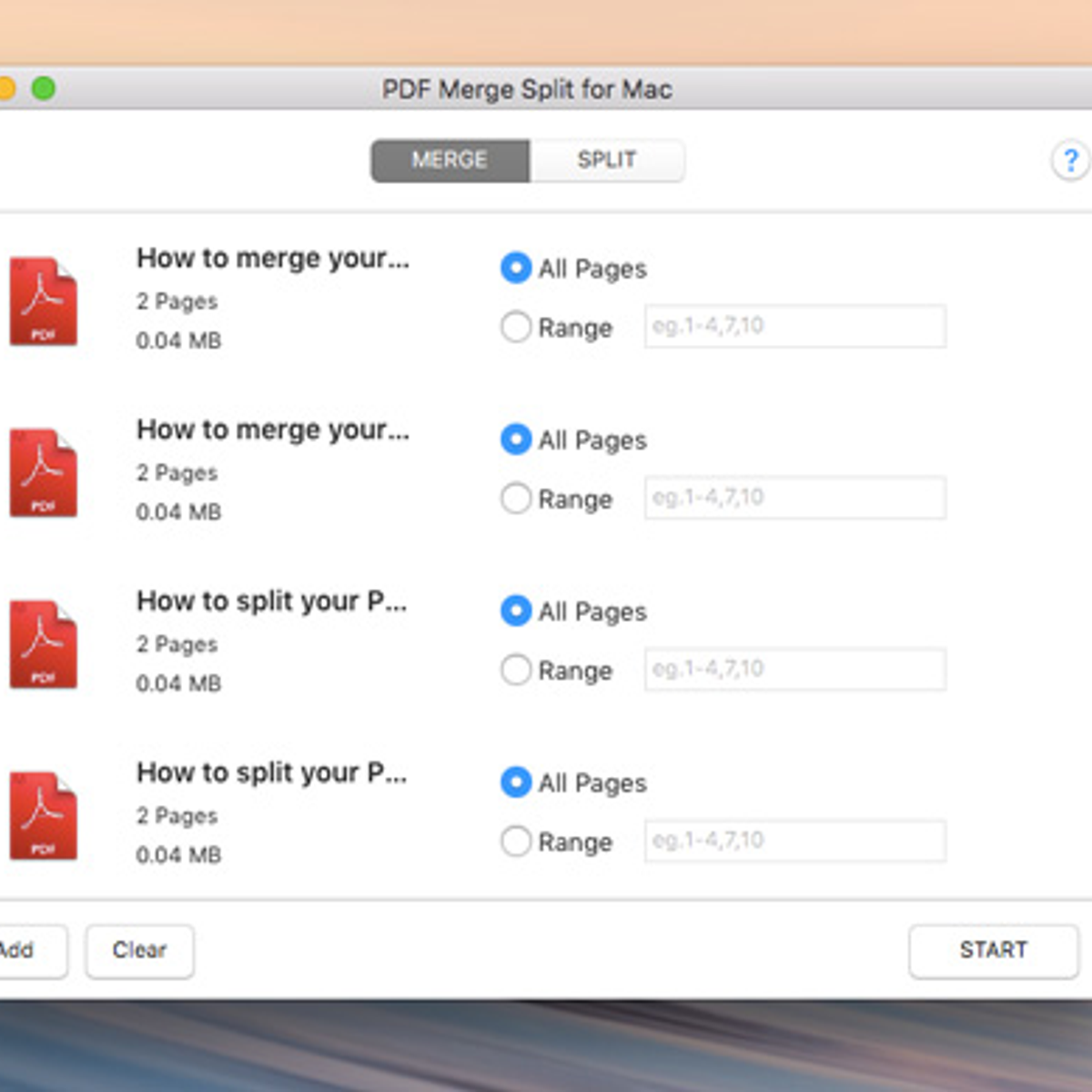Click the second PDF file icon
Image resolution: width=1092 pixels, height=1092 pixels.
point(43,473)
